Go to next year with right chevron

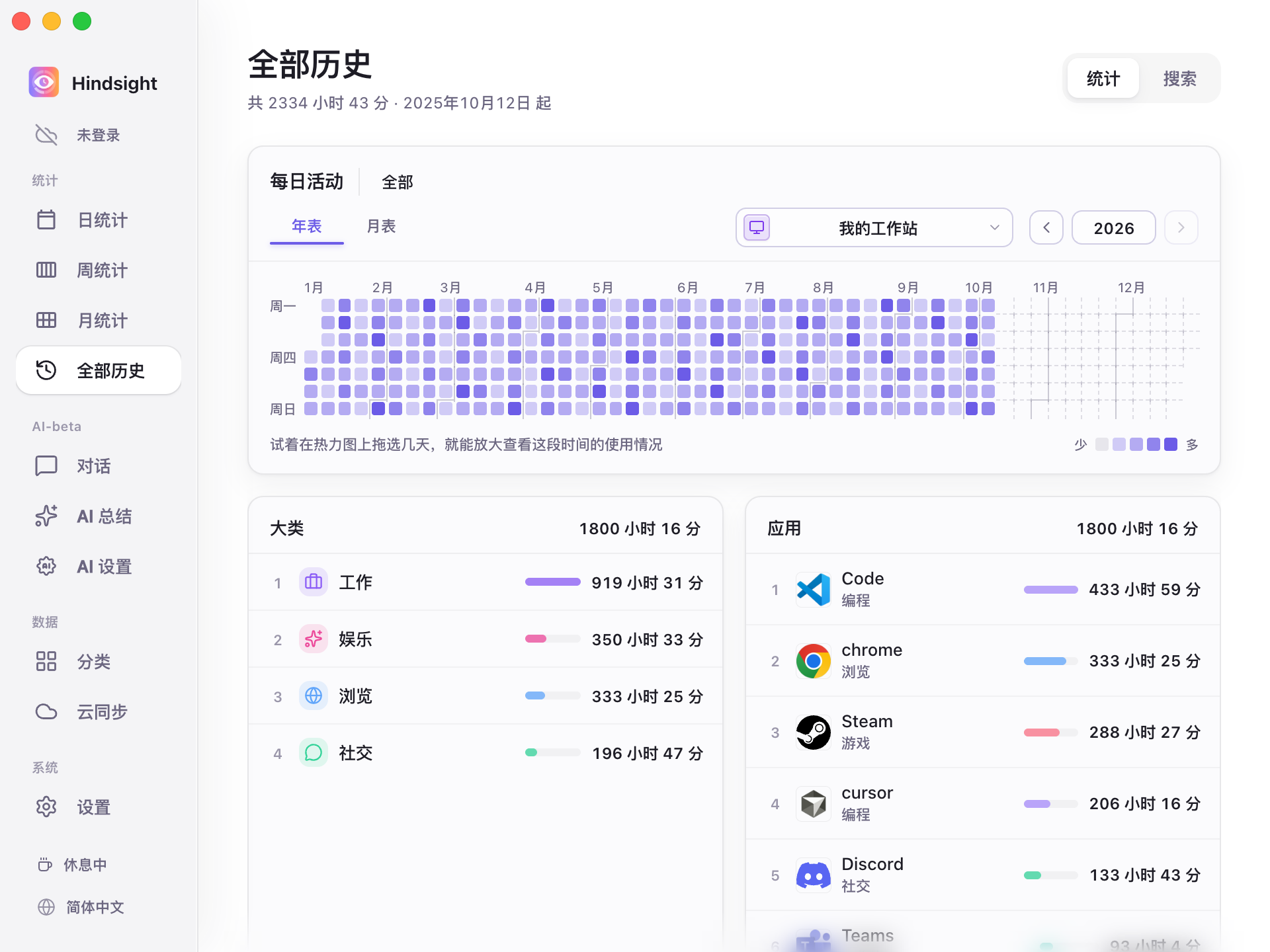(1181, 227)
